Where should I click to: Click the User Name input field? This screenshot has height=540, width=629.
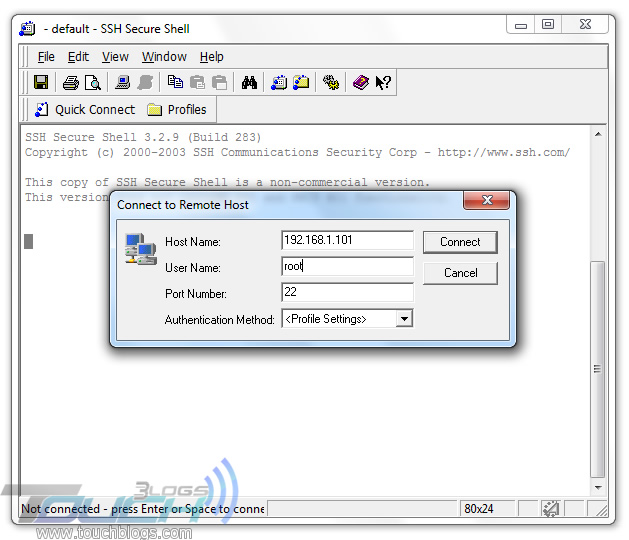pos(347,266)
